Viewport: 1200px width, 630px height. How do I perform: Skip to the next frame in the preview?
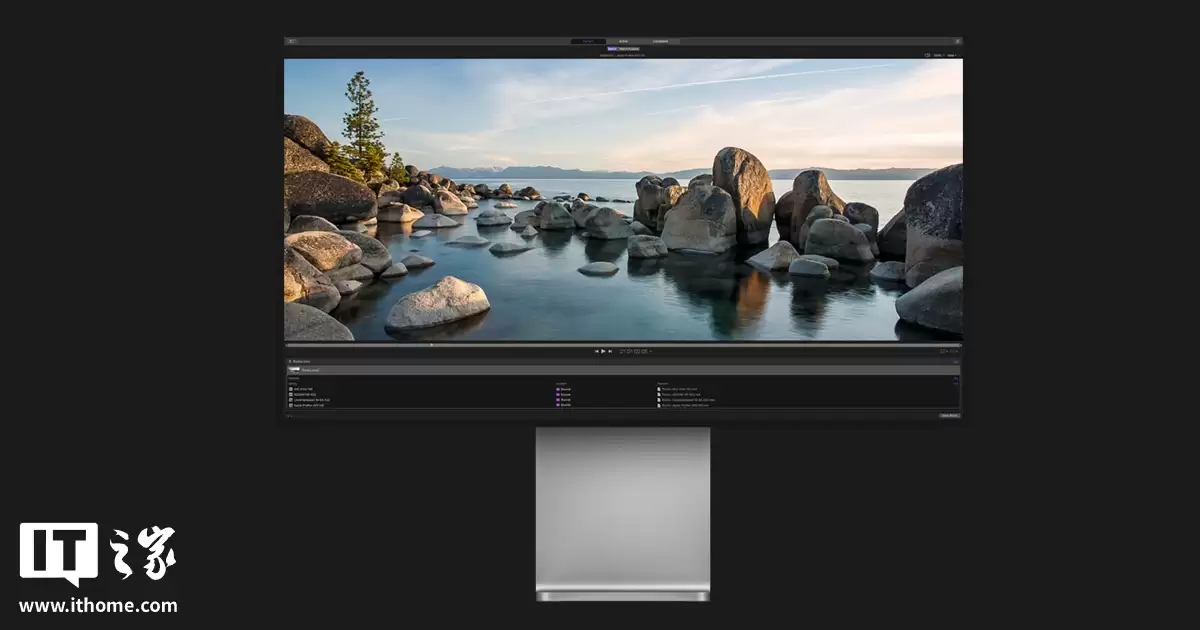(610, 351)
